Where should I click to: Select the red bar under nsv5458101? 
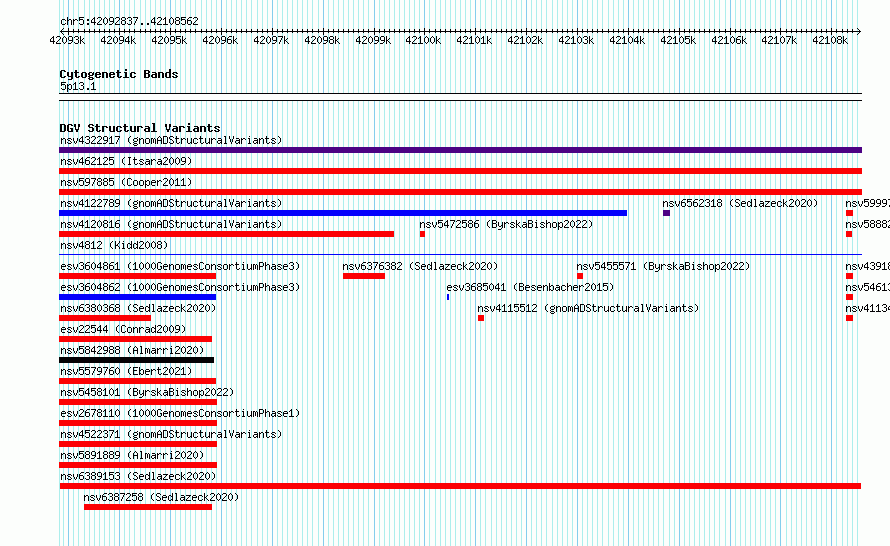coord(138,402)
